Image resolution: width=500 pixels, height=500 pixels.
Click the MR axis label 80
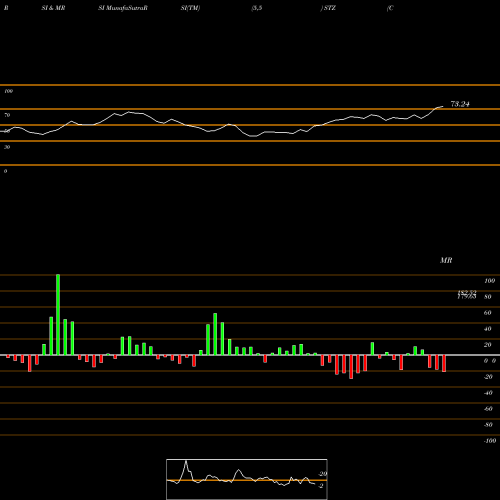tap(488, 297)
